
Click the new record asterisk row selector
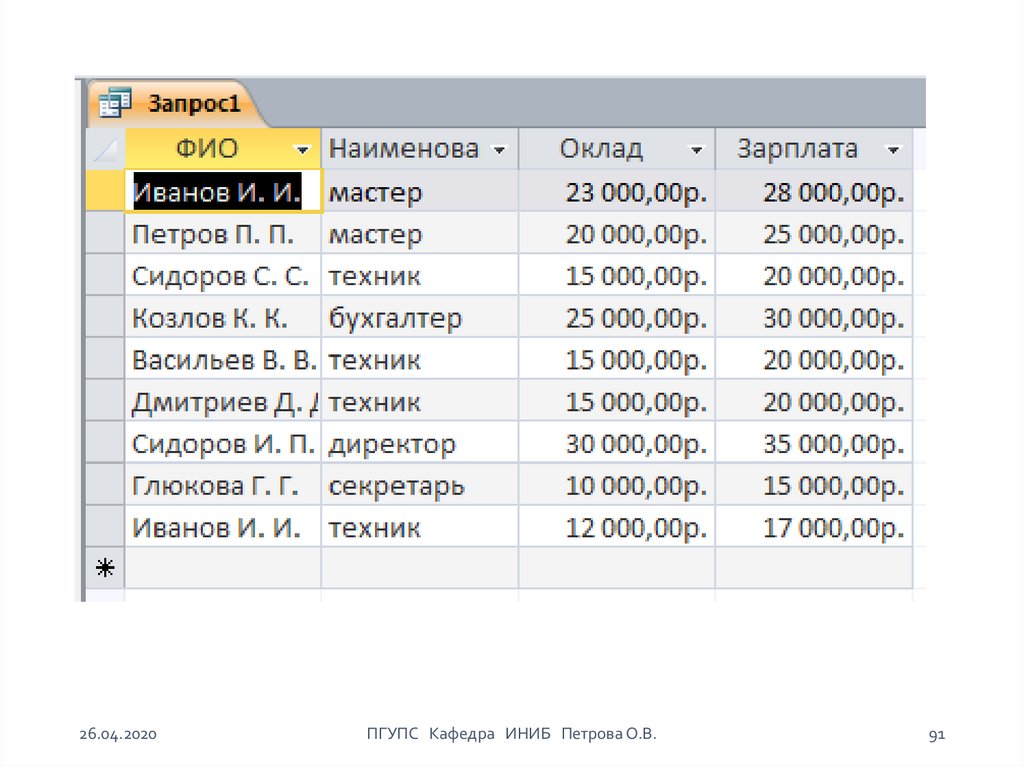[105, 568]
